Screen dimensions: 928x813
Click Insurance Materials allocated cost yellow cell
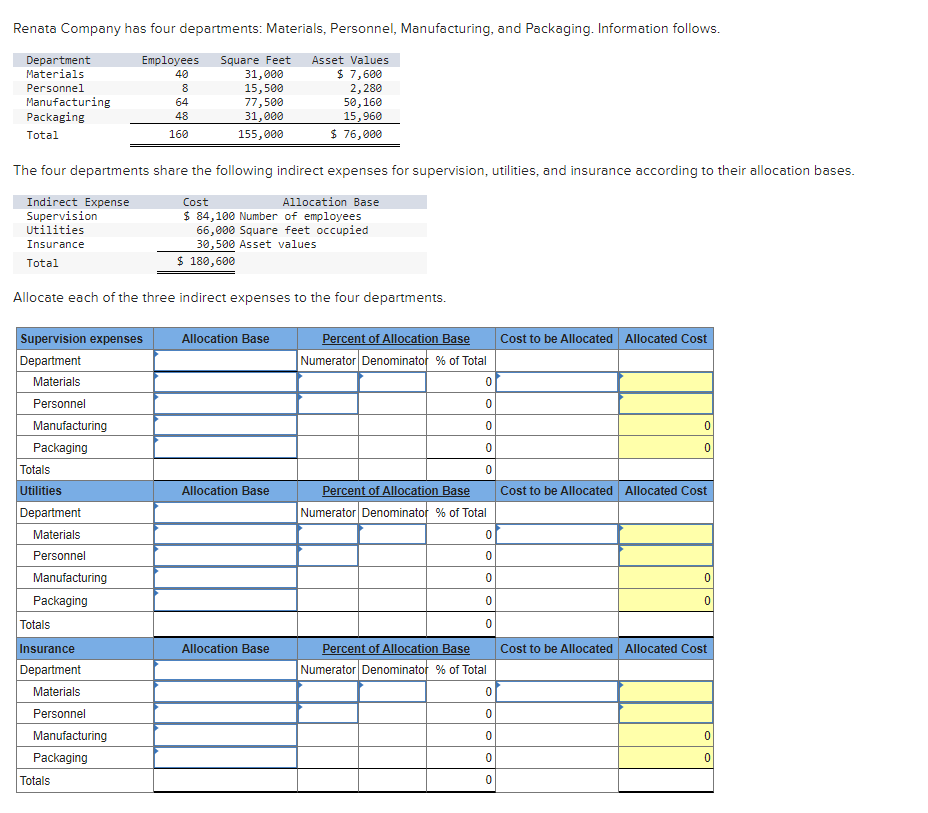pos(666,692)
